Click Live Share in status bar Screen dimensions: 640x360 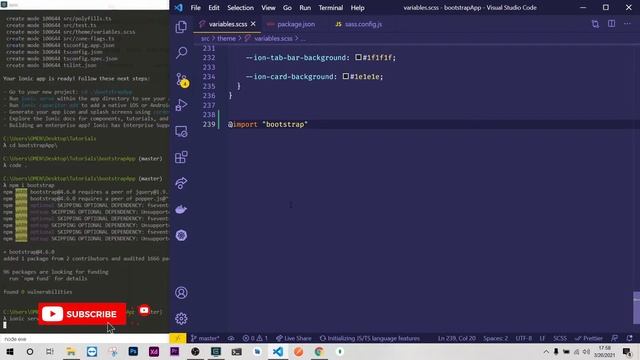(x=293, y=338)
